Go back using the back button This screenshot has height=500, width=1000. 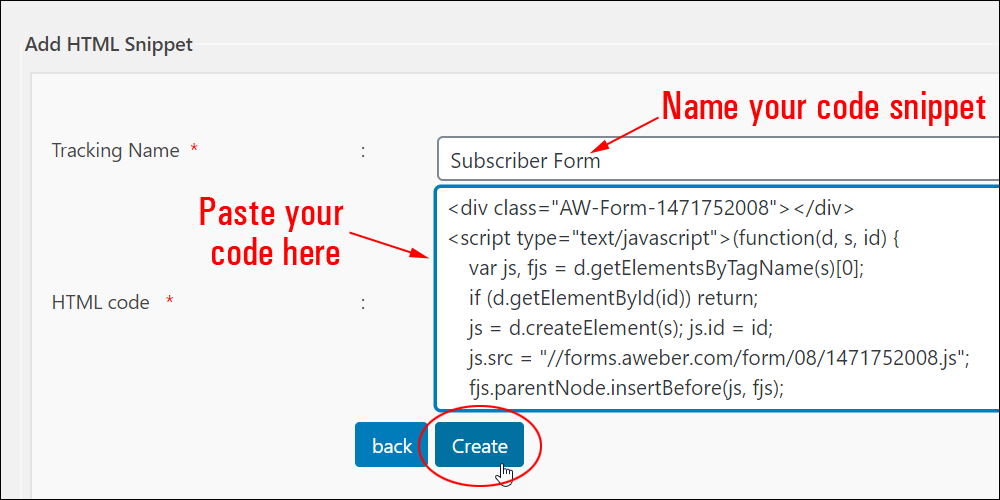392,445
